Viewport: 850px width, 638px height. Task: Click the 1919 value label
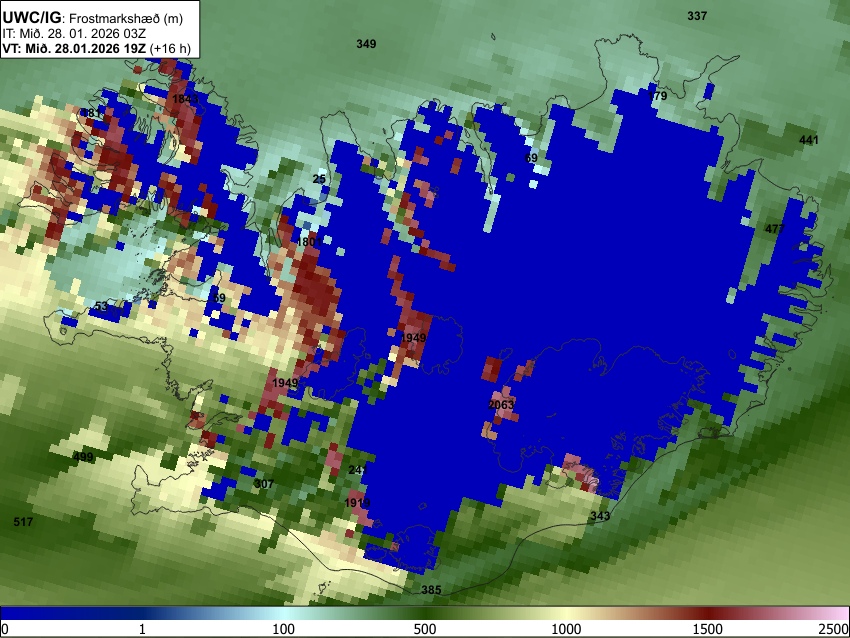click(357, 503)
